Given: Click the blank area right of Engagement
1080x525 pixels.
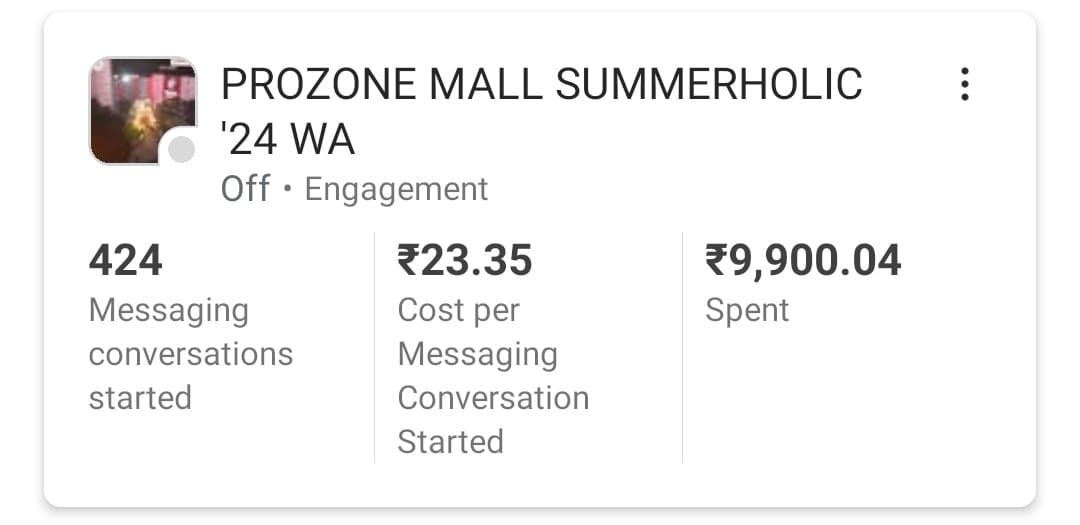Looking at the screenshot, I should [x=700, y=189].
